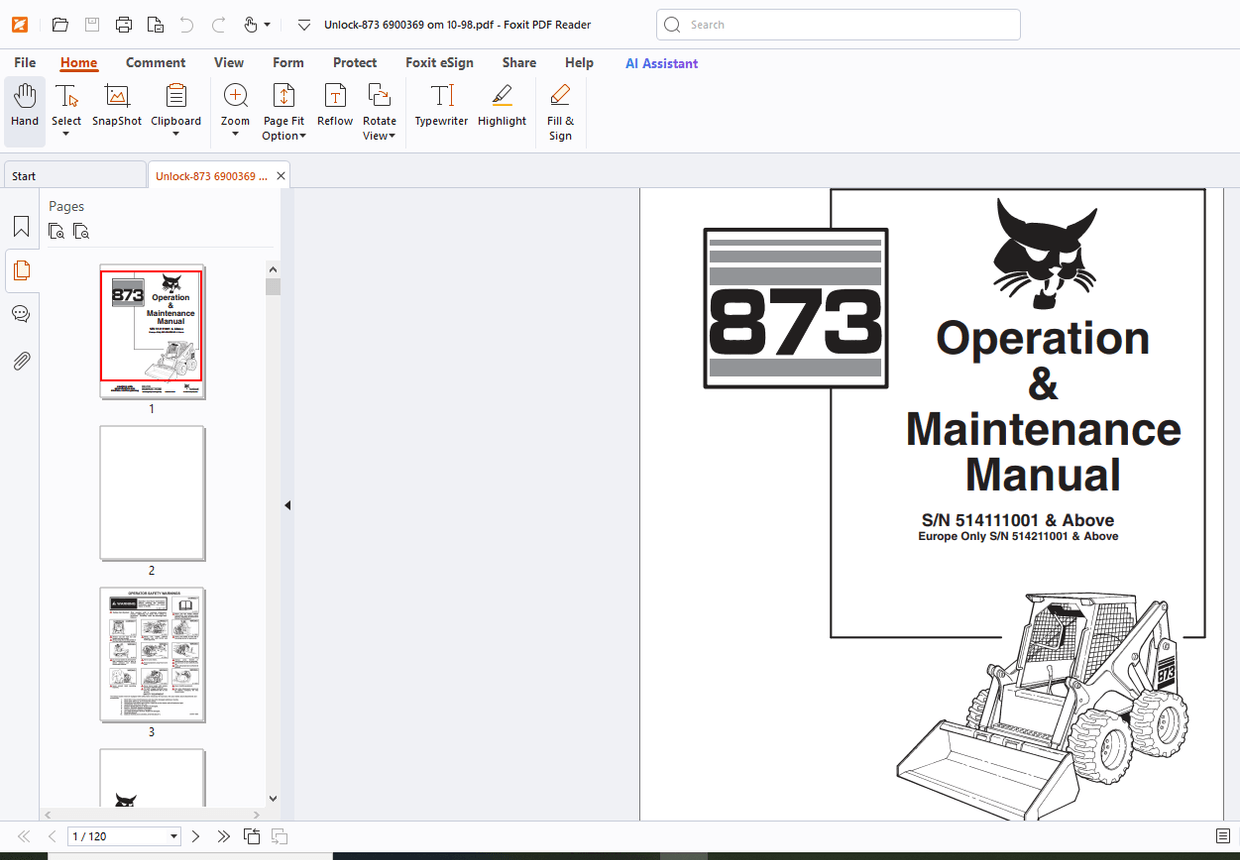
Task: Select page 3 thumbnail
Action: pyautogui.click(x=152, y=655)
